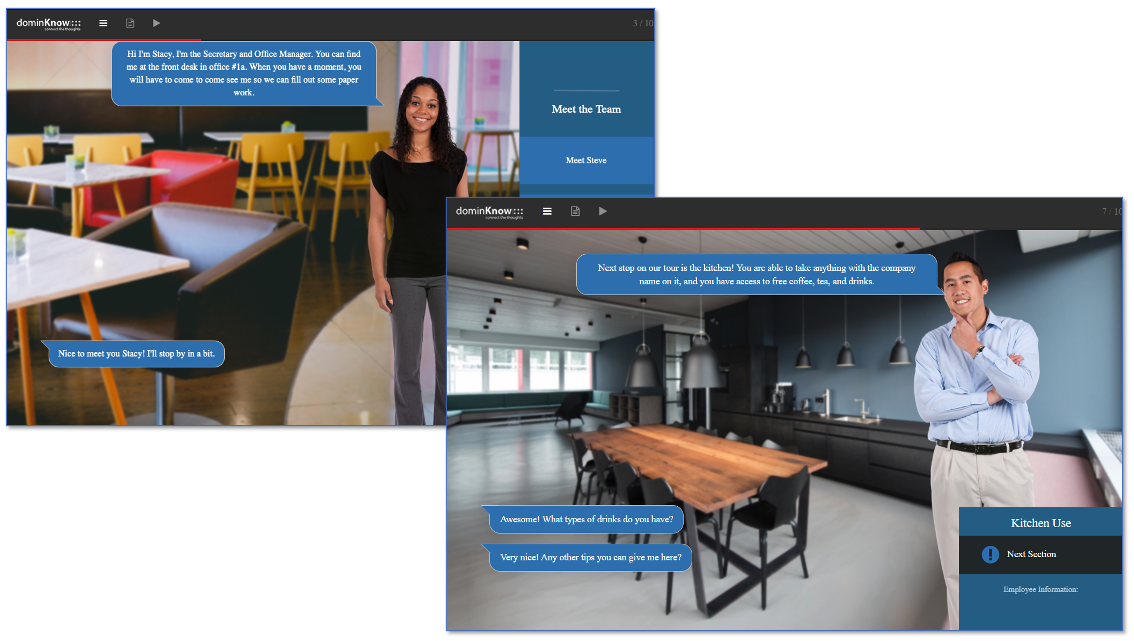The width and height of the screenshot is (1134, 641).
Task: Click the document icon in the kitchen slide toolbar
Action: coord(575,211)
